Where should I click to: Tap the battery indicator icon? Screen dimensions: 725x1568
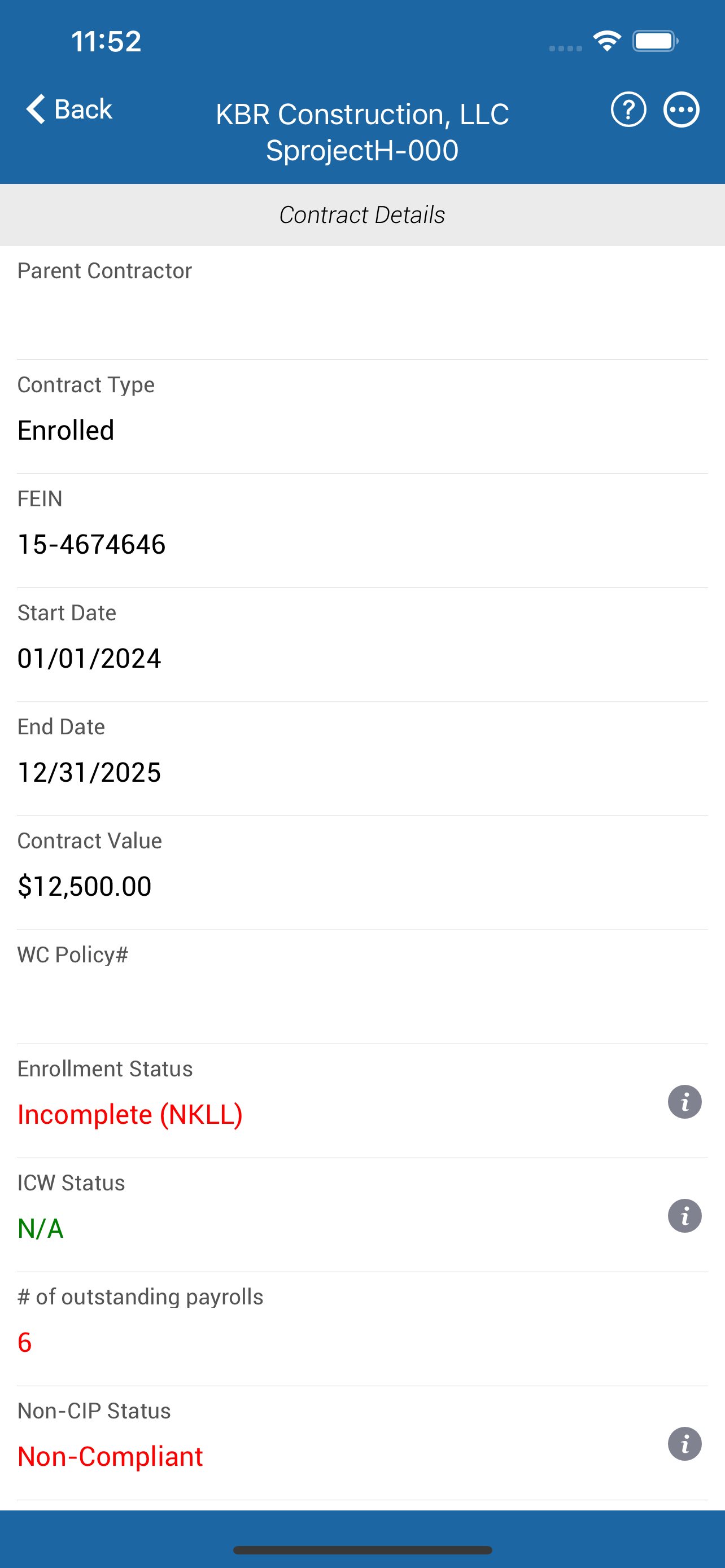tap(655, 41)
